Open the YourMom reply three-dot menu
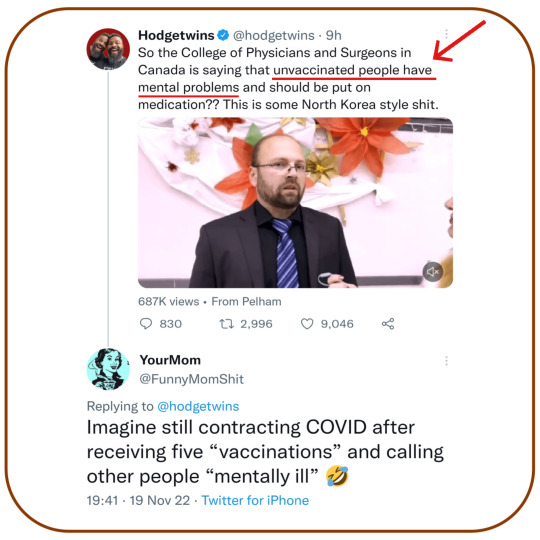This screenshot has height=540, width=540. tap(446, 361)
